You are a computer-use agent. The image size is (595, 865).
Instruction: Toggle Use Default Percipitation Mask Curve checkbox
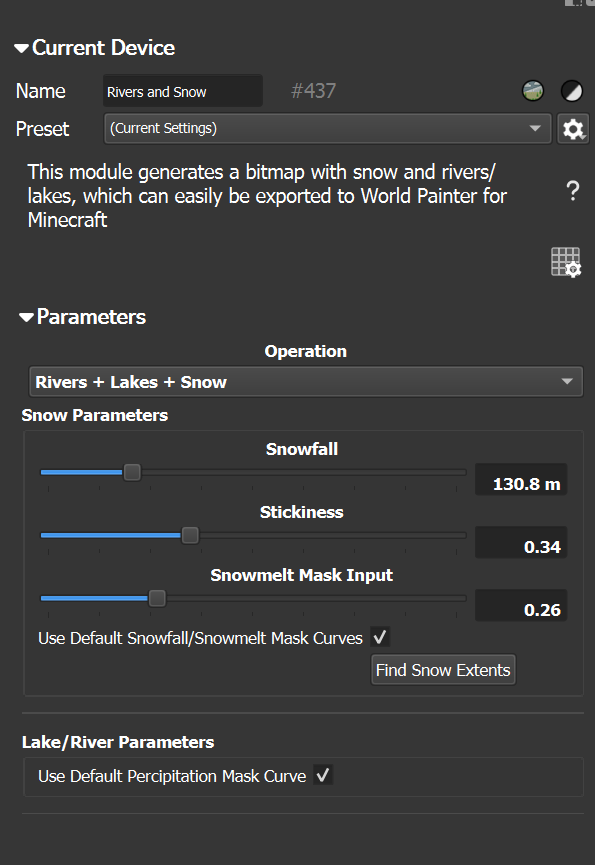point(323,775)
